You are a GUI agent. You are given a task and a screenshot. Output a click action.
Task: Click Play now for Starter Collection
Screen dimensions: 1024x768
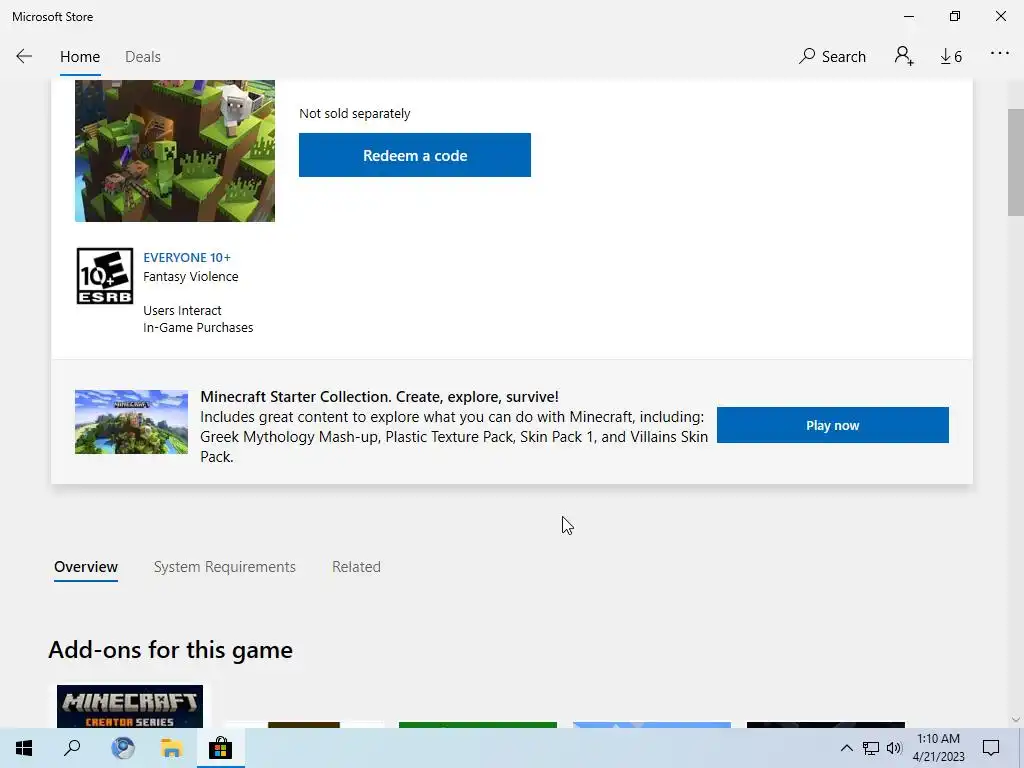click(x=833, y=425)
